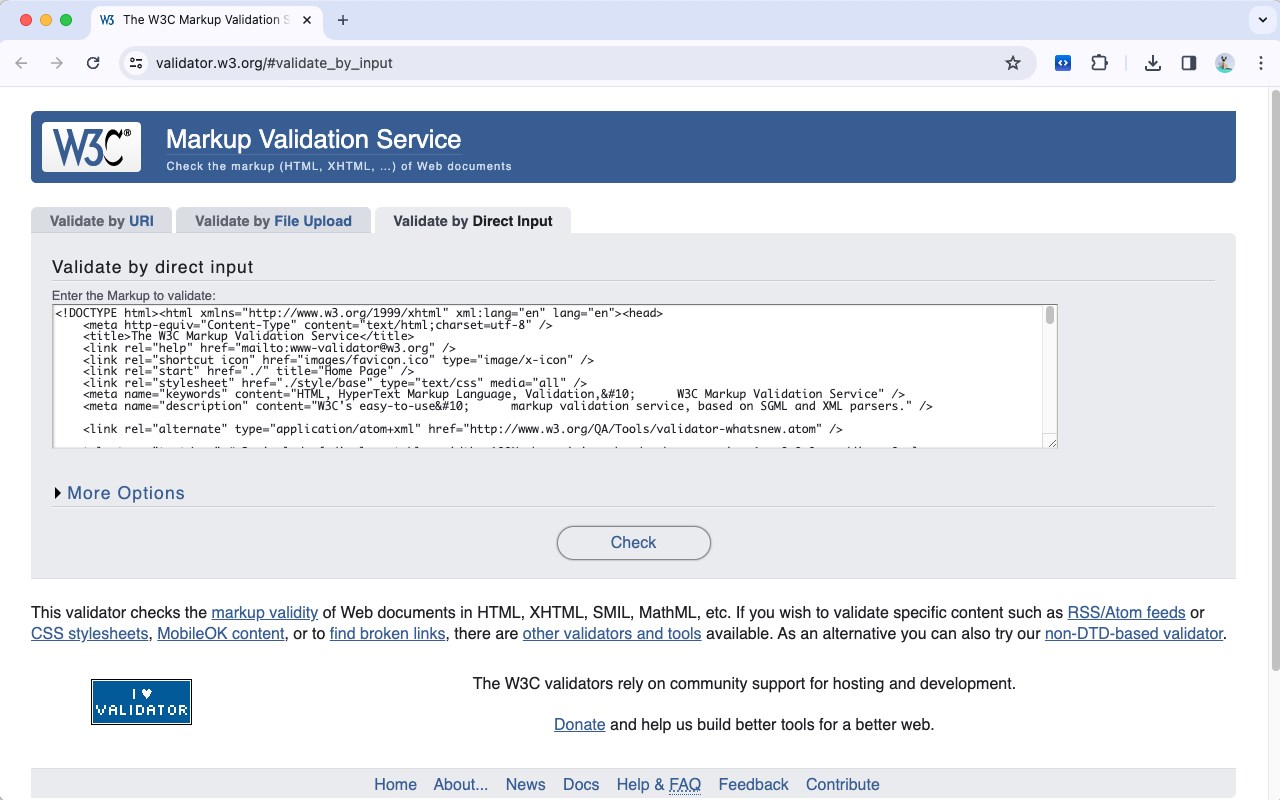Open other validators and tools link
Viewport: 1280px width, 800px height.
(612, 633)
